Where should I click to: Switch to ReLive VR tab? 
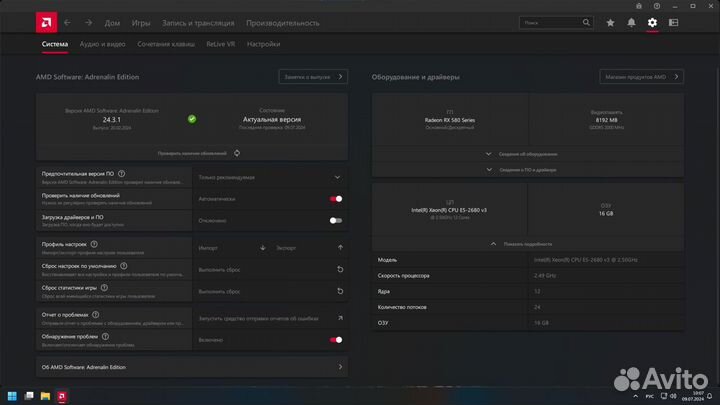coord(220,44)
